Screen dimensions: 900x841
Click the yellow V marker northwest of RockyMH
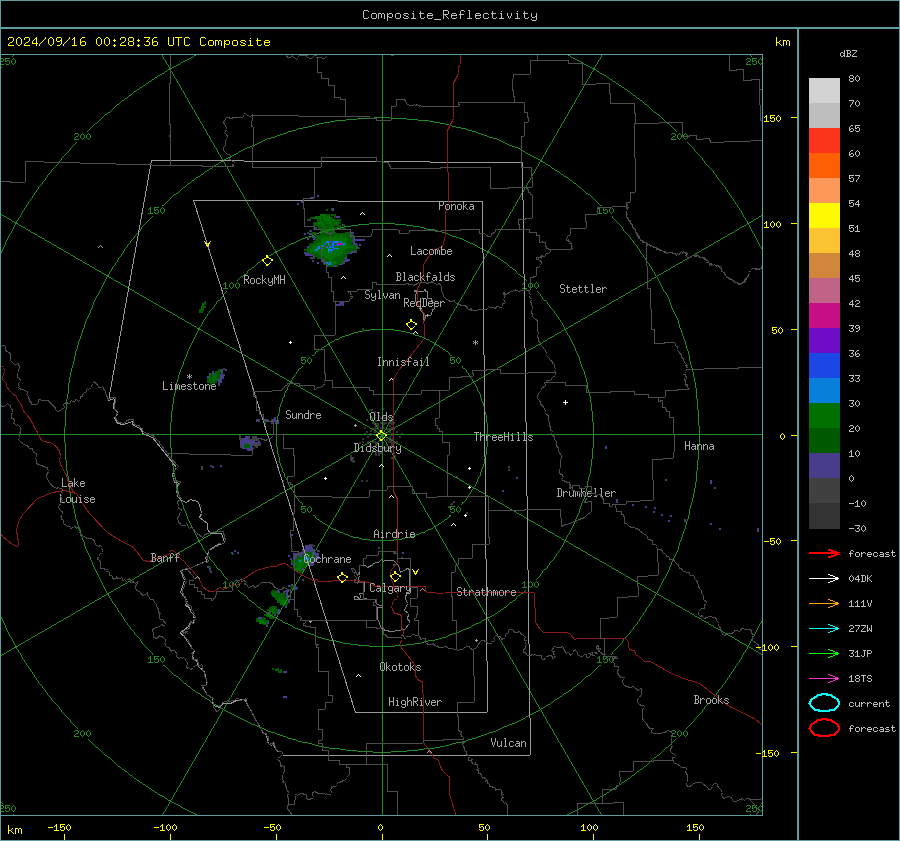tap(208, 244)
